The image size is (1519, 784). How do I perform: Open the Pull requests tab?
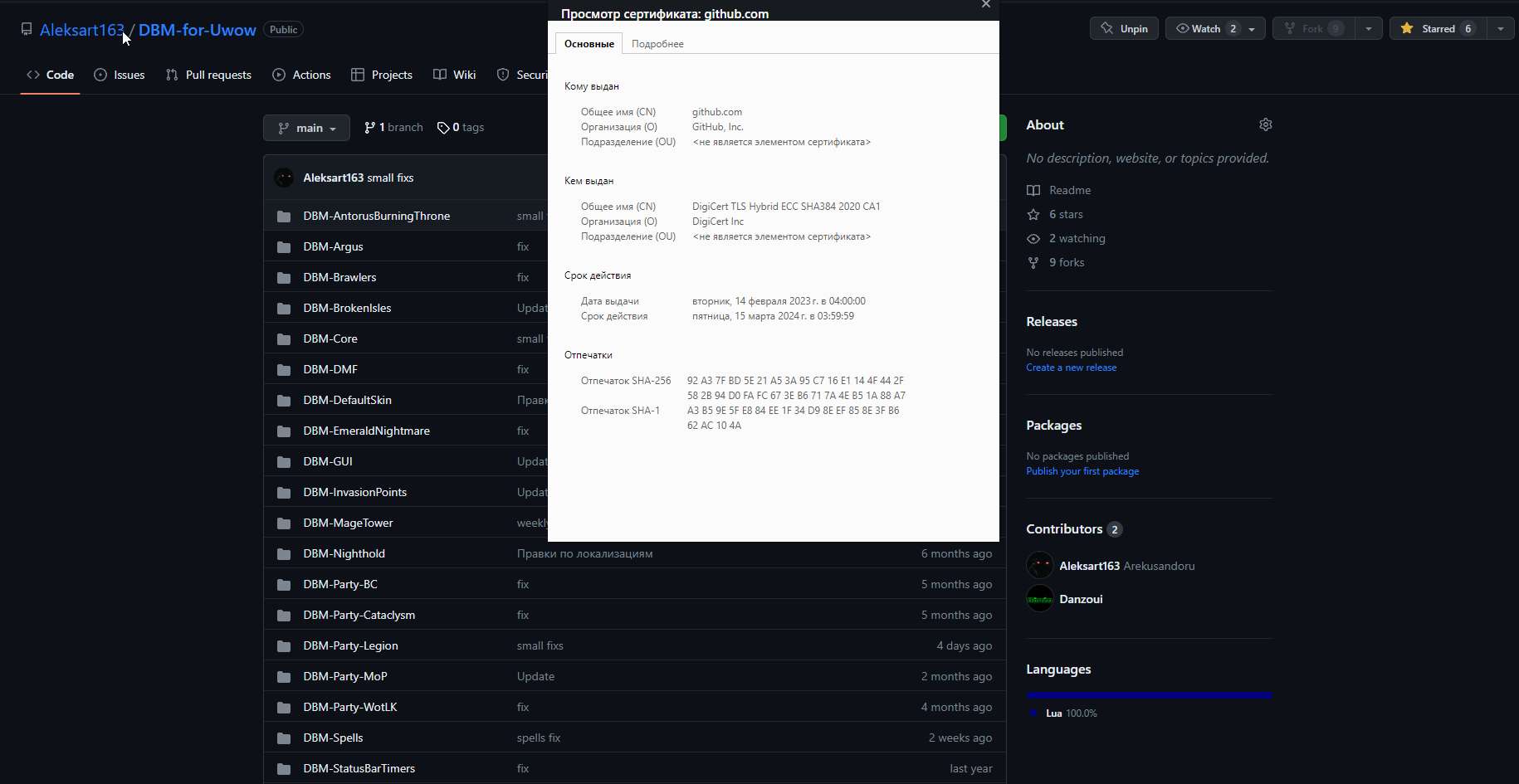(208, 75)
